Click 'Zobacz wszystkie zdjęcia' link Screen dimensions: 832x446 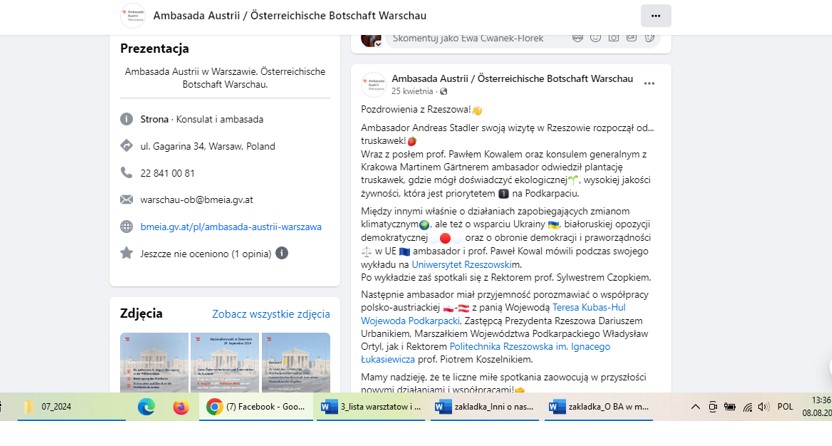coord(270,313)
